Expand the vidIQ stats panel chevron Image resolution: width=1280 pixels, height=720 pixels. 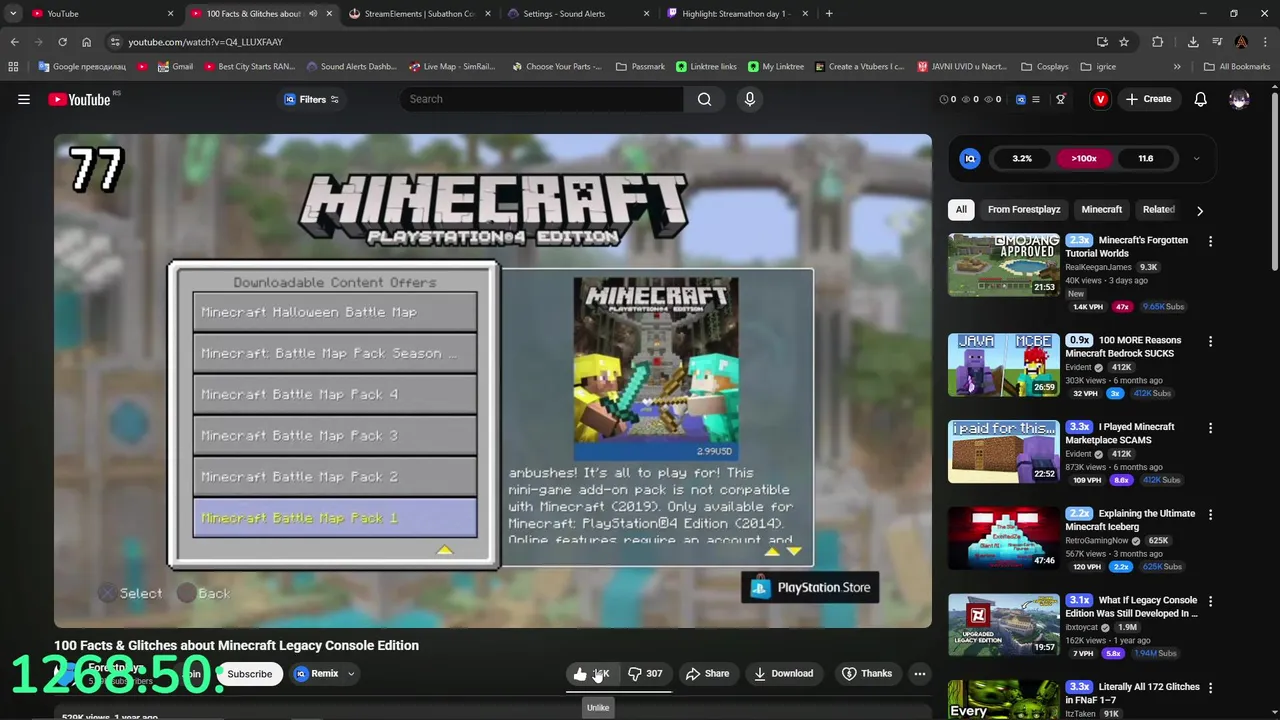(1196, 158)
